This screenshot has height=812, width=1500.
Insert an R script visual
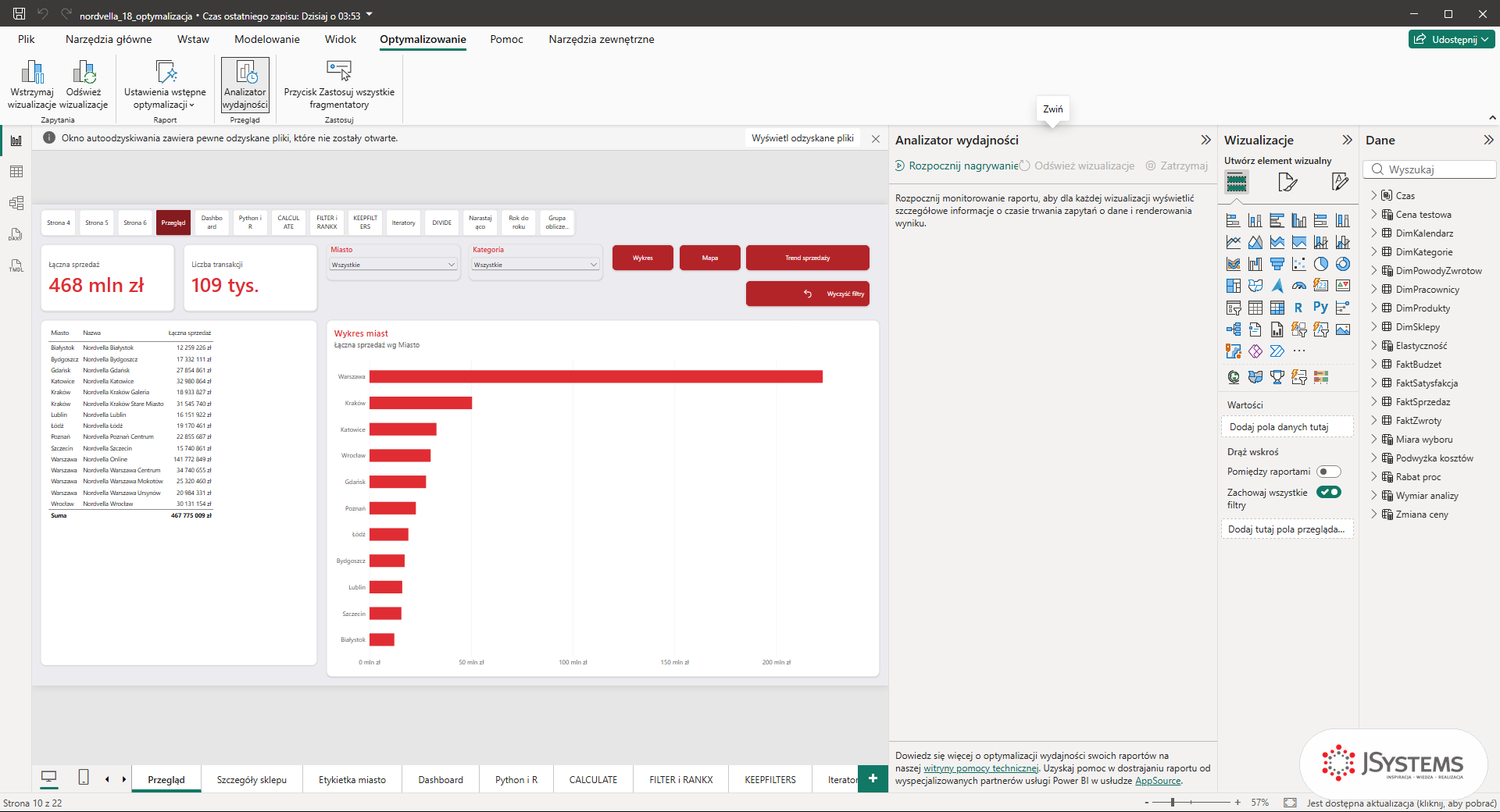click(1298, 308)
